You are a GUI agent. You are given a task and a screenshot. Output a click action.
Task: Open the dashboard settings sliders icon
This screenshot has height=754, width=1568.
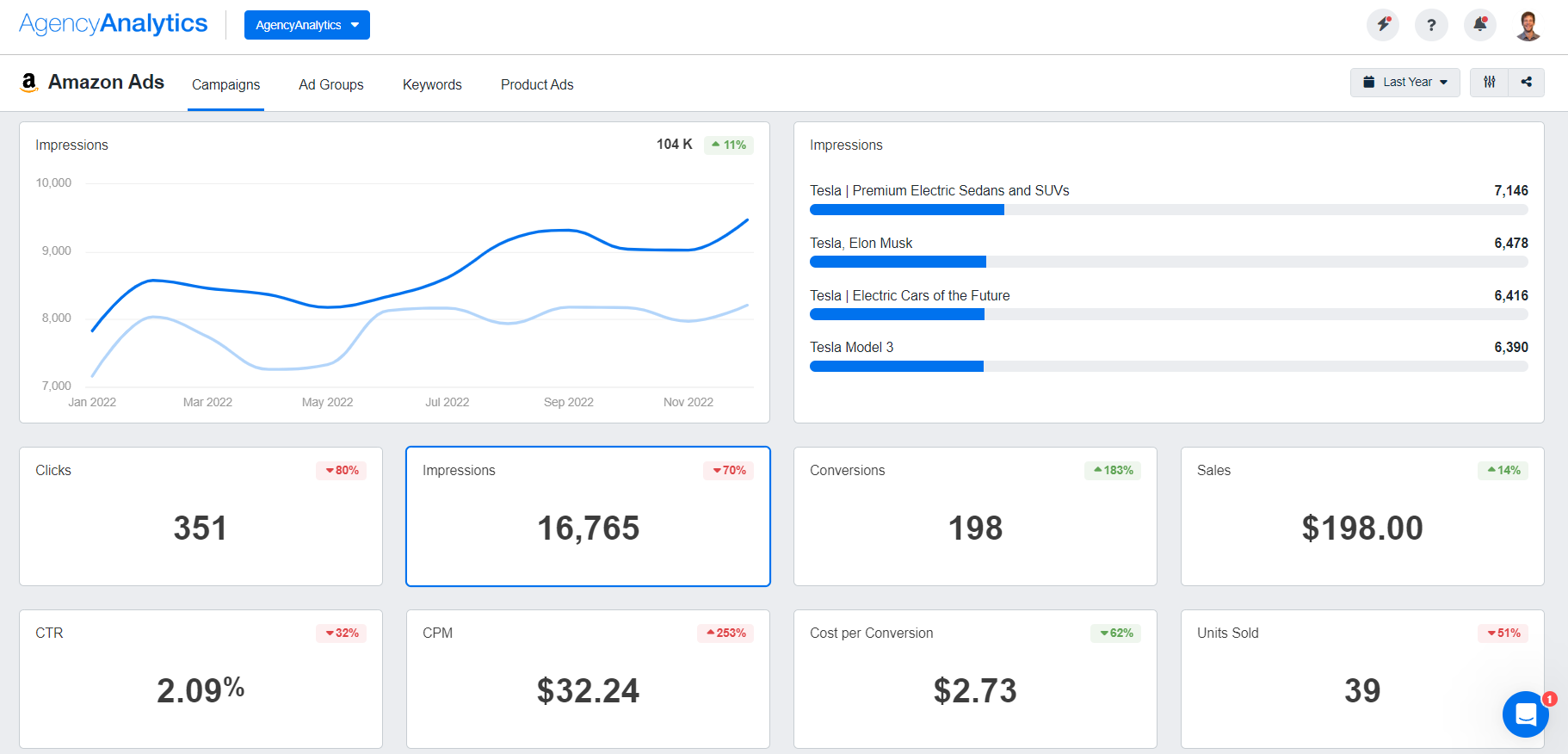1489,83
